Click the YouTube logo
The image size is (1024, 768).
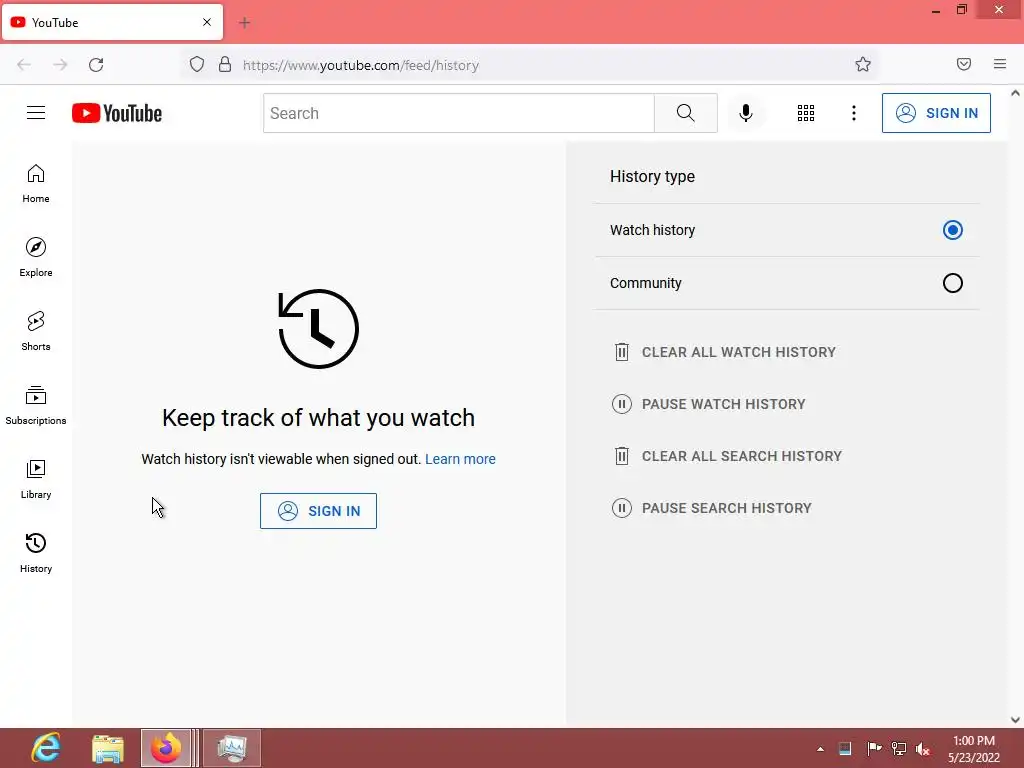click(117, 113)
